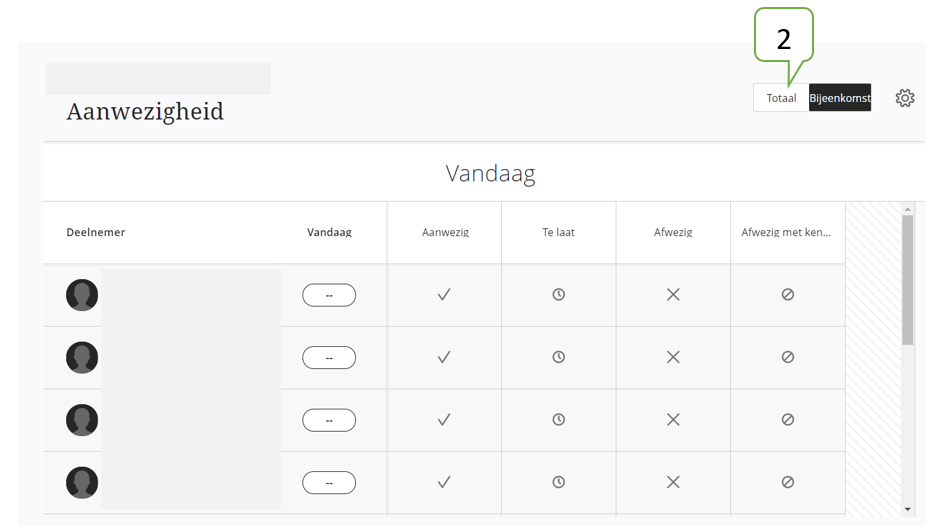Select the first participant's avatar
Image resolution: width=937 pixels, height=530 pixels.
click(82, 295)
